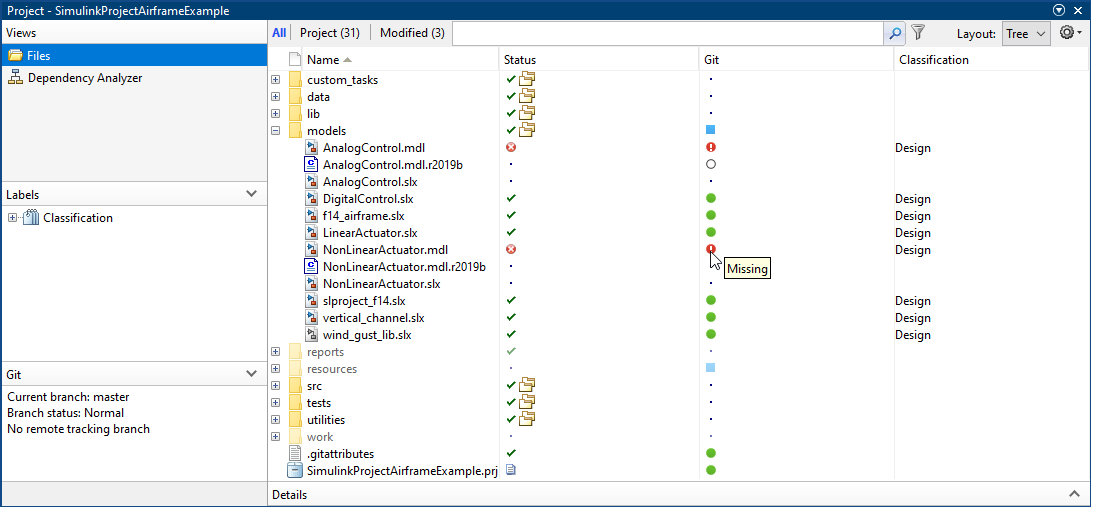
Task: Click the .gitattributes file icon
Action: (x=295, y=454)
